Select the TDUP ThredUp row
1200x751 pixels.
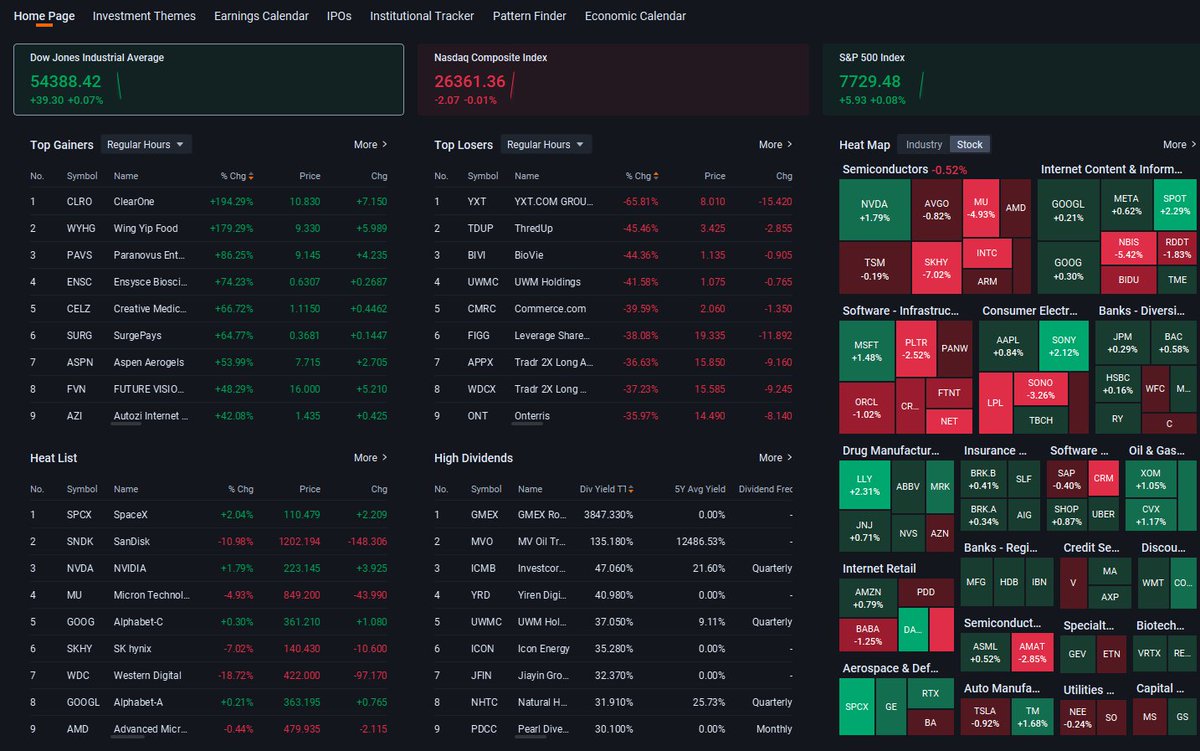pos(613,228)
